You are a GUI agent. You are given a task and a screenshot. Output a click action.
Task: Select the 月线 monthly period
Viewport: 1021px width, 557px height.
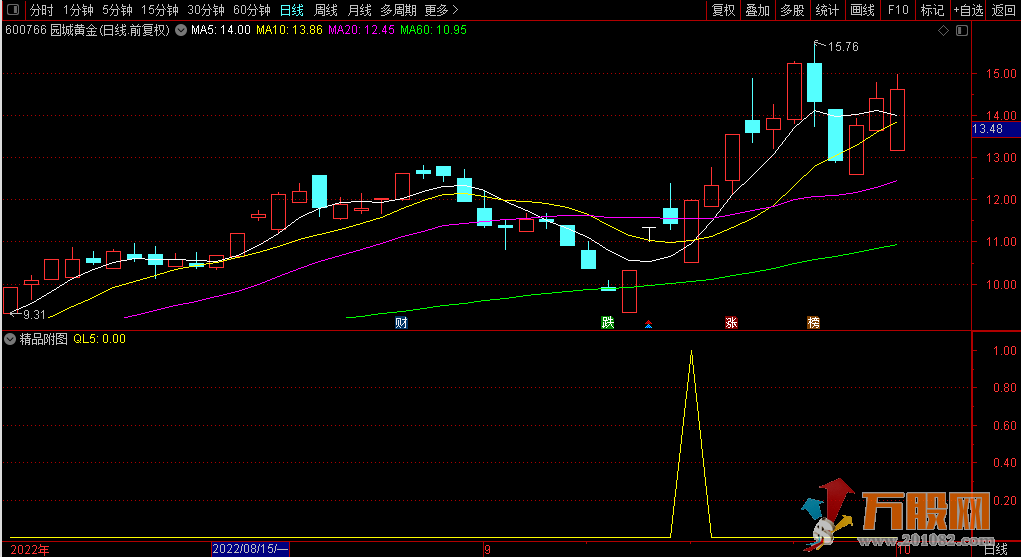359,10
